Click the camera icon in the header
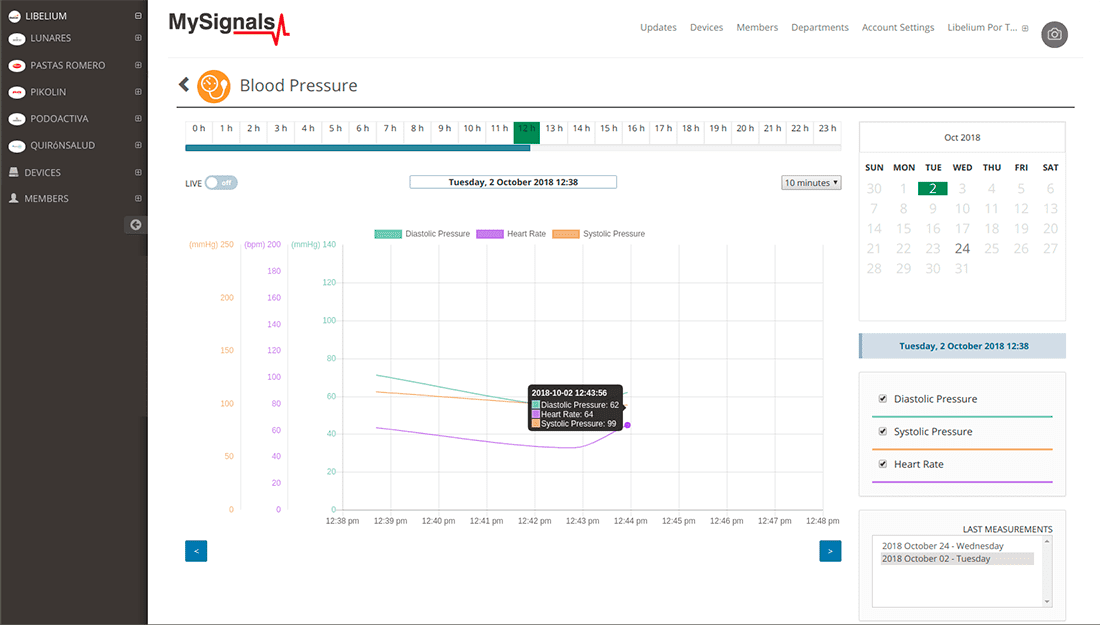The width and height of the screenshot is (1100, 625). 1054,34
